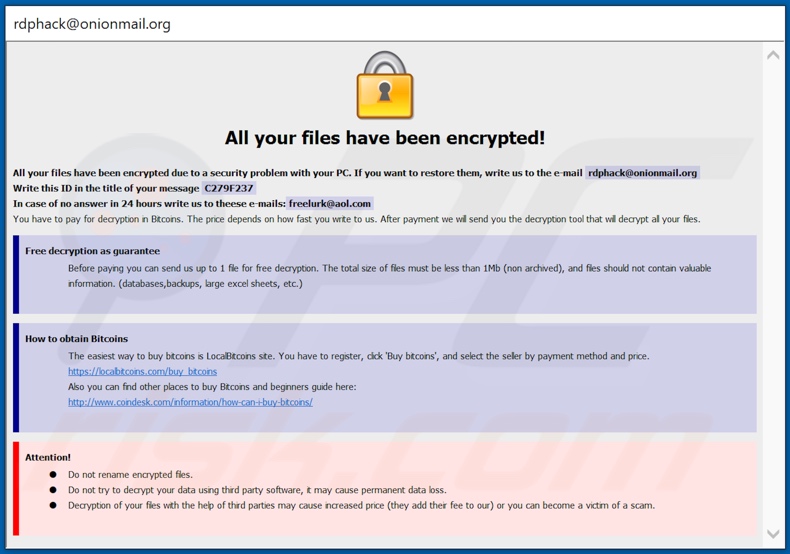Screen dimensions: 790x554
Task: Click the scroll up arrow
Action: 773,55
